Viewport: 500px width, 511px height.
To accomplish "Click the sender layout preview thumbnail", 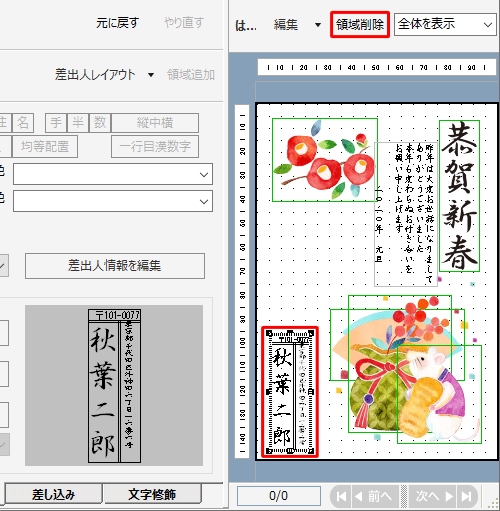I will click(114, 385).
